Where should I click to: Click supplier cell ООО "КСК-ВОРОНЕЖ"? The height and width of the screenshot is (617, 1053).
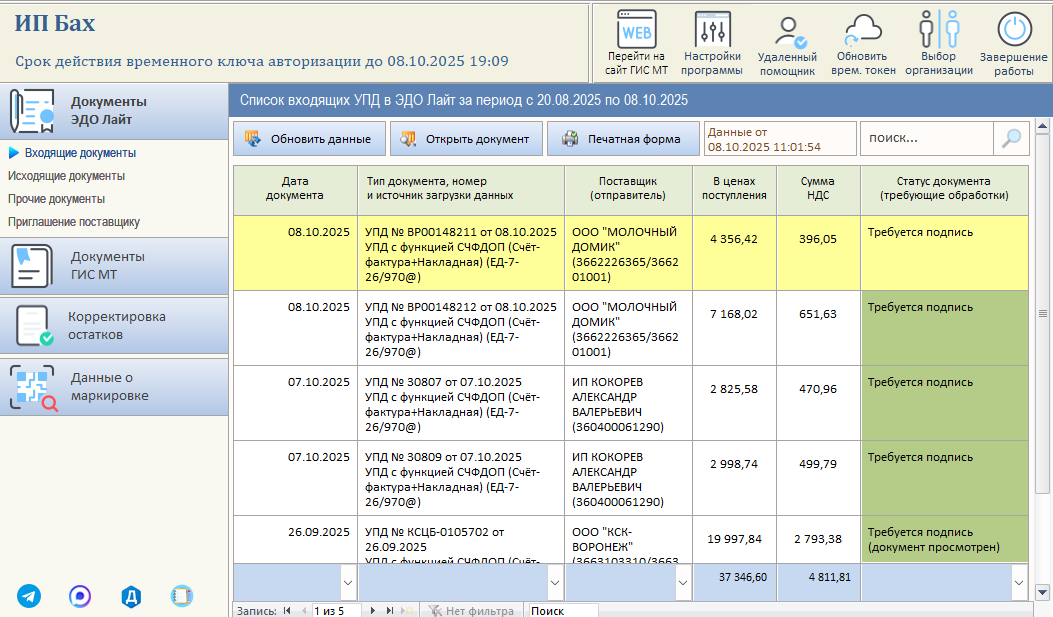pyautogui.click(x=628, y=540)
